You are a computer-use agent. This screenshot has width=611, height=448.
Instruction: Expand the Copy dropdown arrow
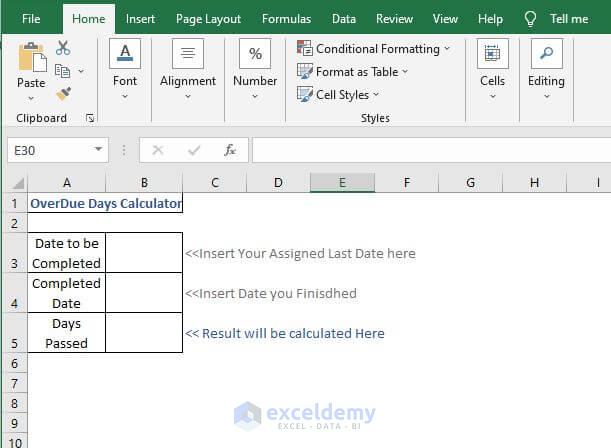(x=81, y=71)
